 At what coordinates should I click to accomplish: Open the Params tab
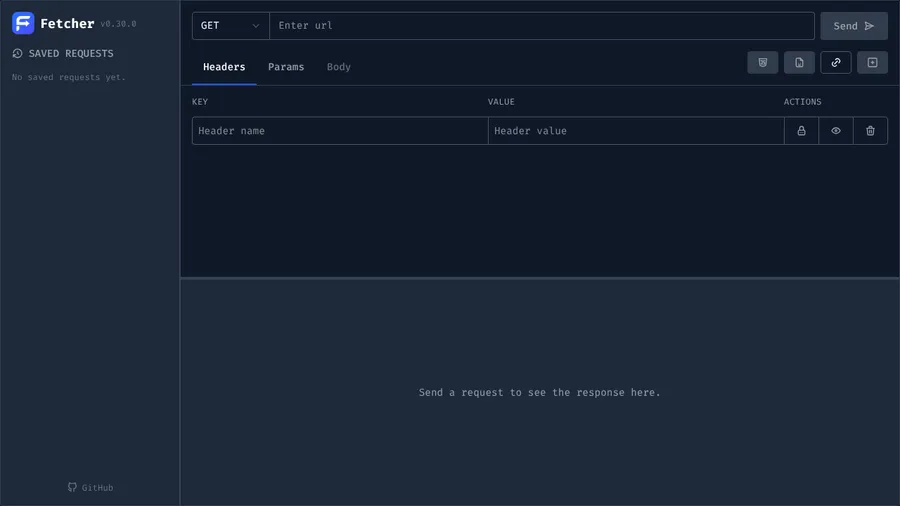[286, 67]
